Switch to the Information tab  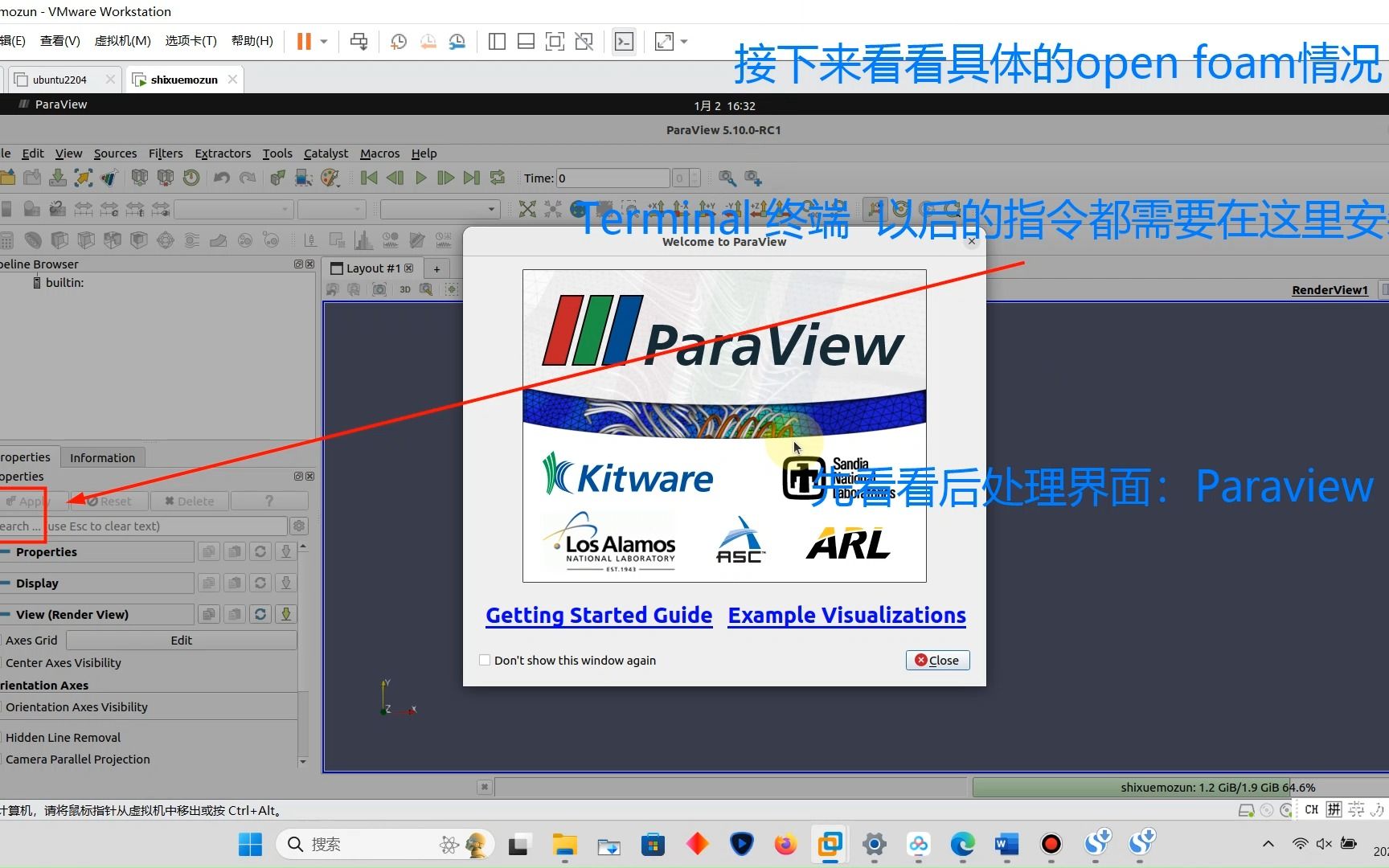tap(102, 457)
